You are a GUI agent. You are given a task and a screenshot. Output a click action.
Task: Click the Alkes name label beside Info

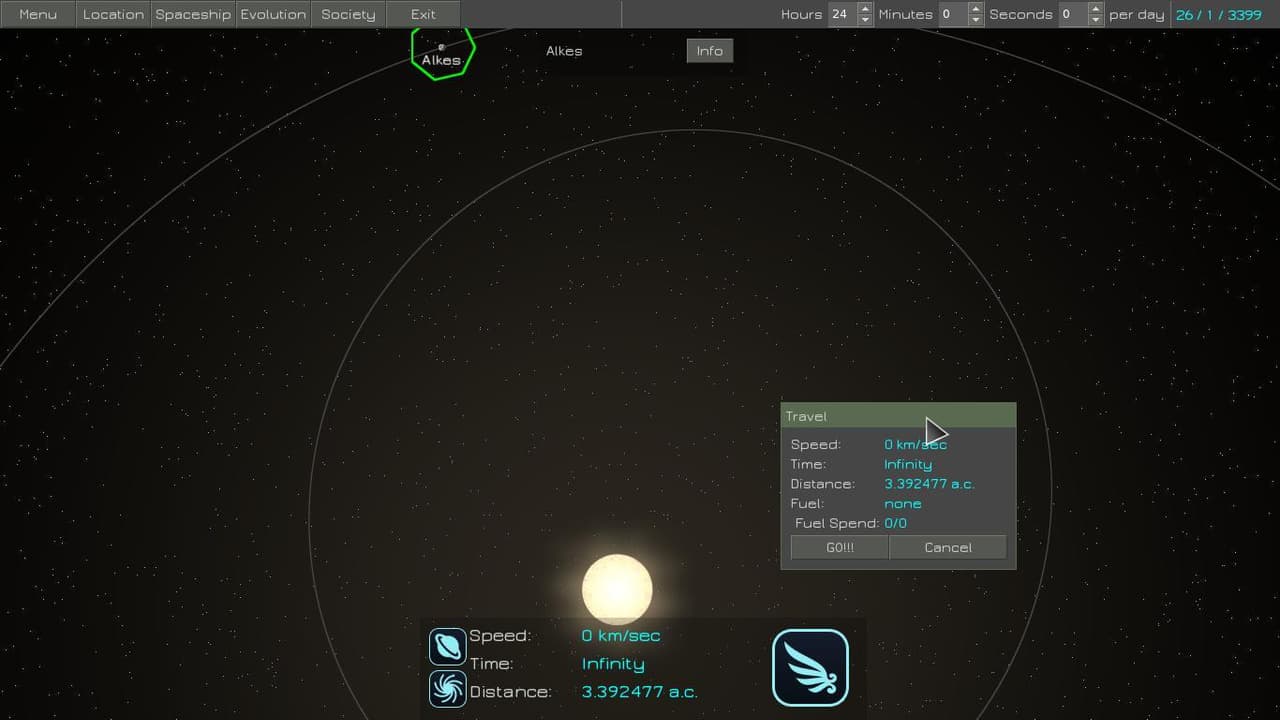[564, 51]
